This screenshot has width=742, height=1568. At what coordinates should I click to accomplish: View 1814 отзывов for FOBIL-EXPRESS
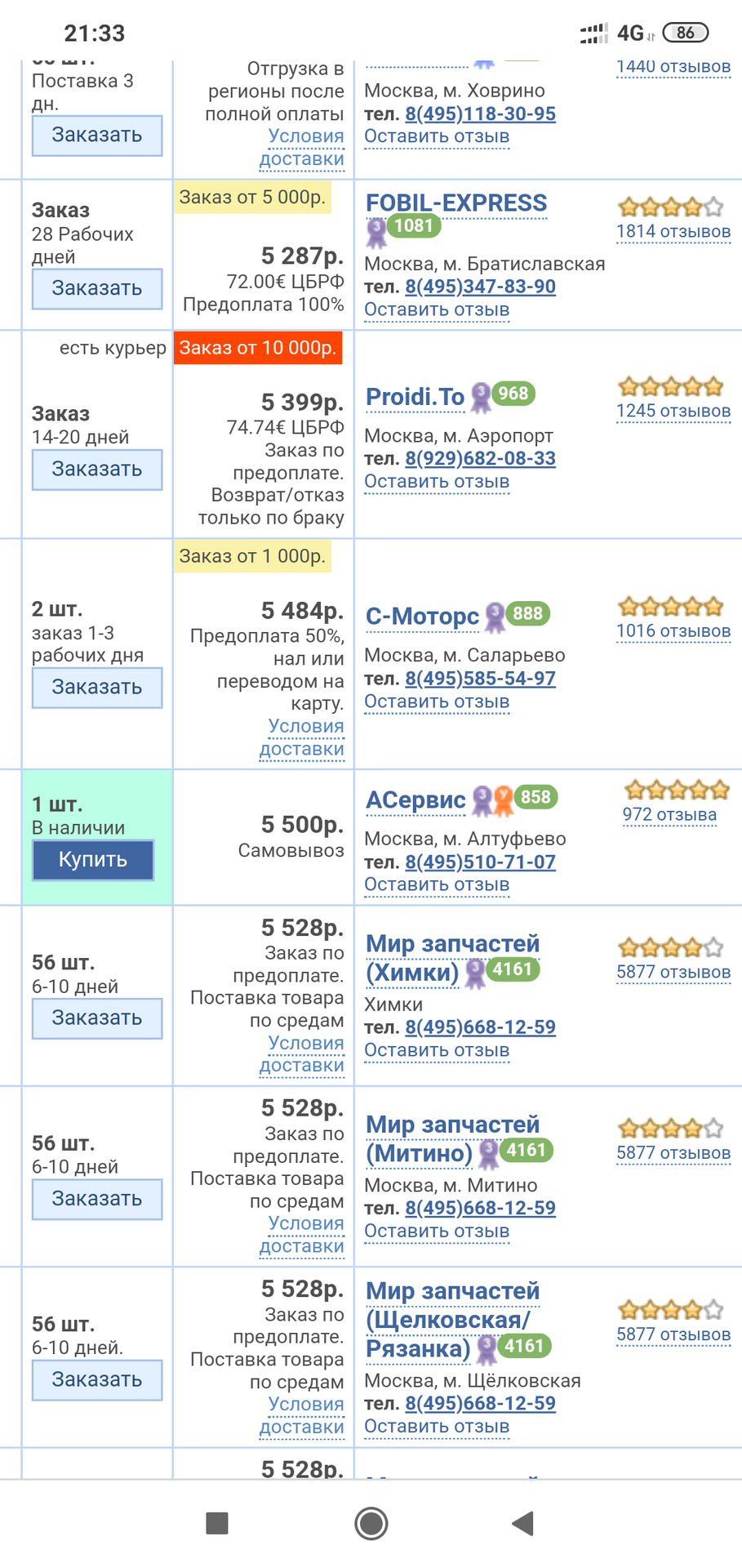(x=673, y=232)
